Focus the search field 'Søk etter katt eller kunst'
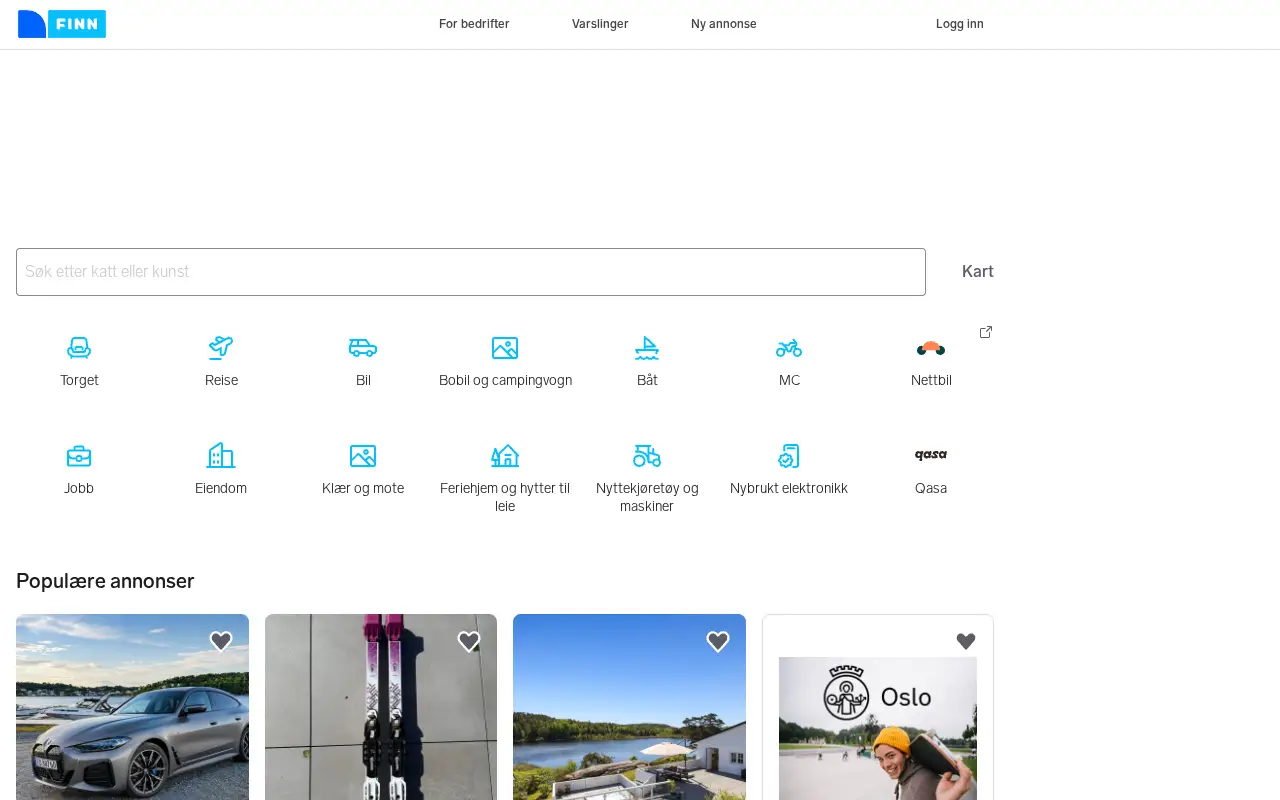Viewport: 1280px width, 800px height. coord(471,272)
